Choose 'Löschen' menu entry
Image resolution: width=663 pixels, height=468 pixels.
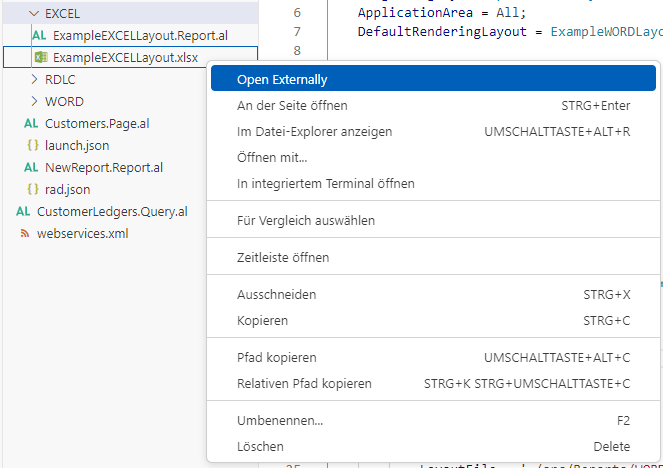[x=433, y=446]
